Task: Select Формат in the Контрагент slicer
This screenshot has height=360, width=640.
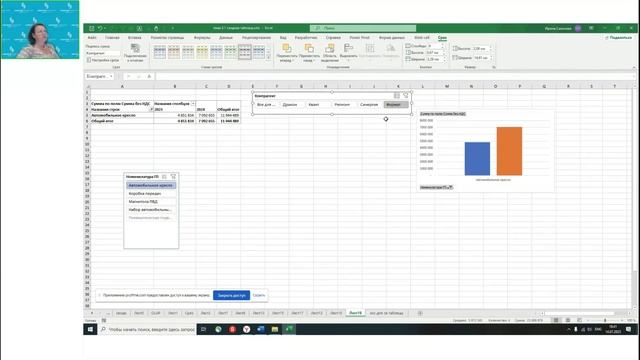Action: tap(396, 105)
